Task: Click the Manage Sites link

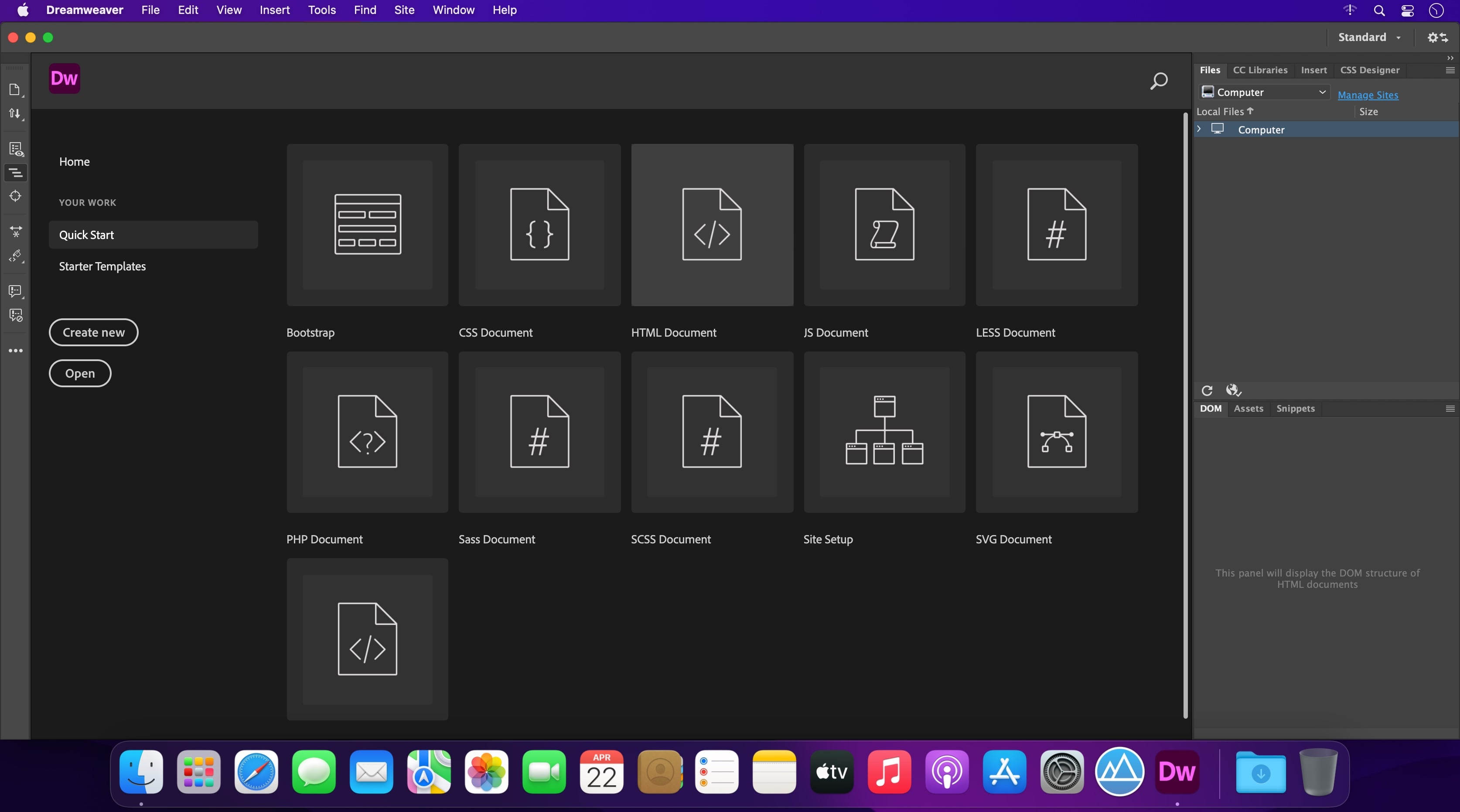Action: 1369,94
